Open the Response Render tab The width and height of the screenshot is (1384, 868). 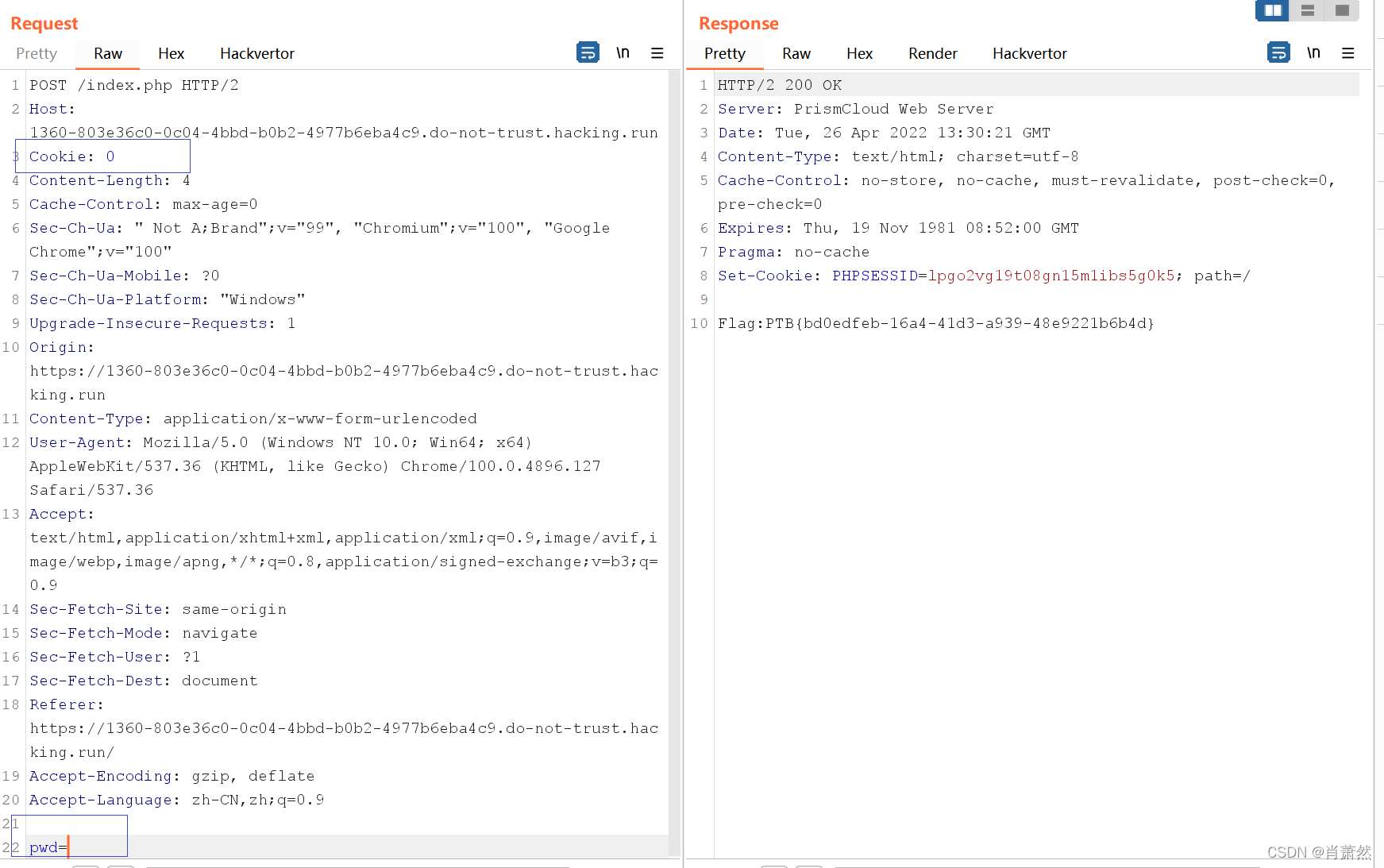pos(933,53)
